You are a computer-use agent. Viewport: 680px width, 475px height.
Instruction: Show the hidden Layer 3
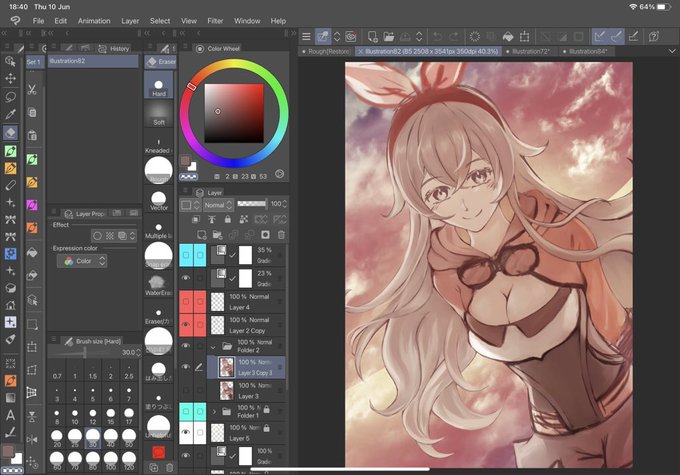pos(186,390)
